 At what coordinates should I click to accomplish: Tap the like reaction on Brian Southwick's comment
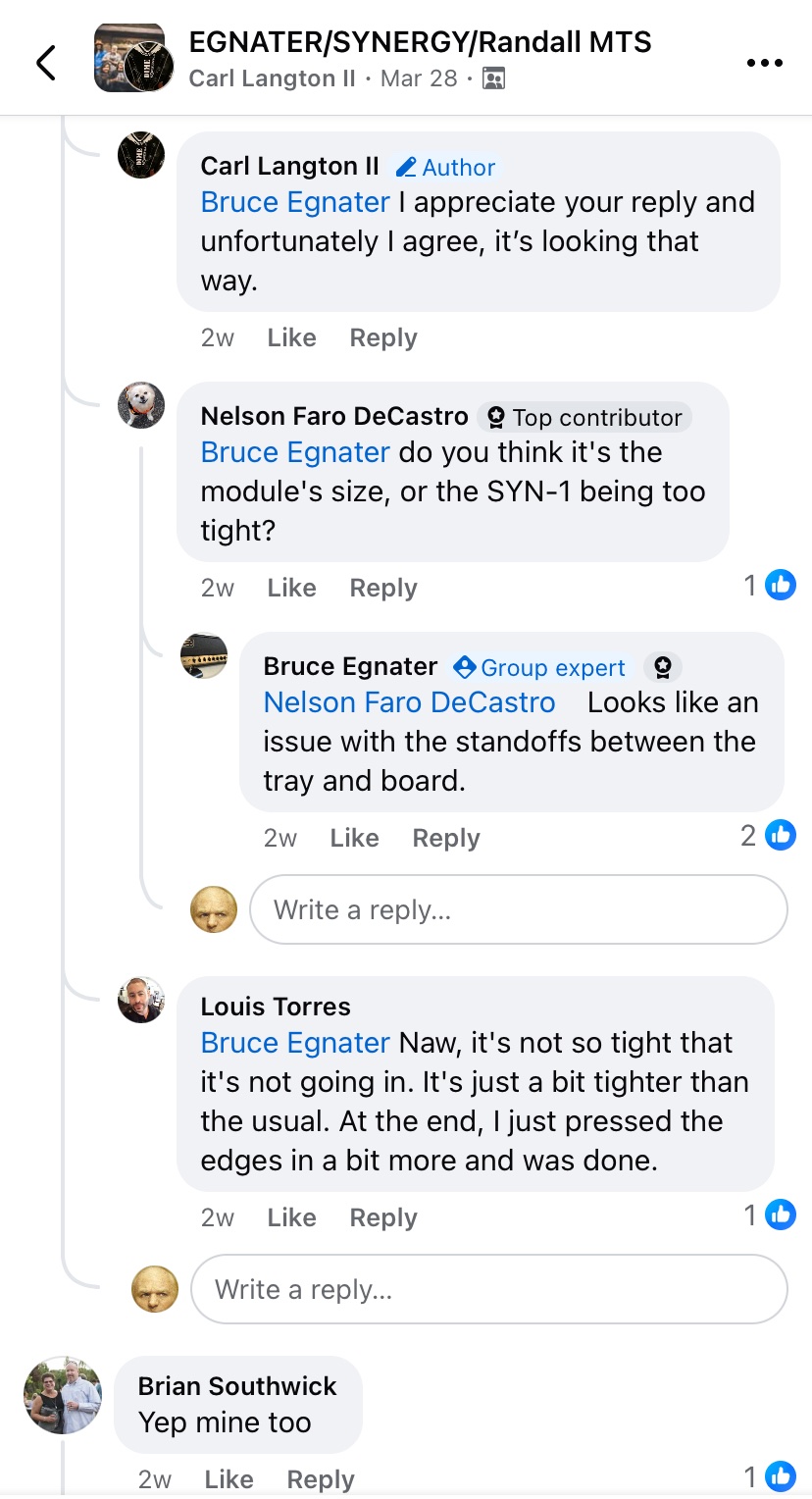(781, 1476)
